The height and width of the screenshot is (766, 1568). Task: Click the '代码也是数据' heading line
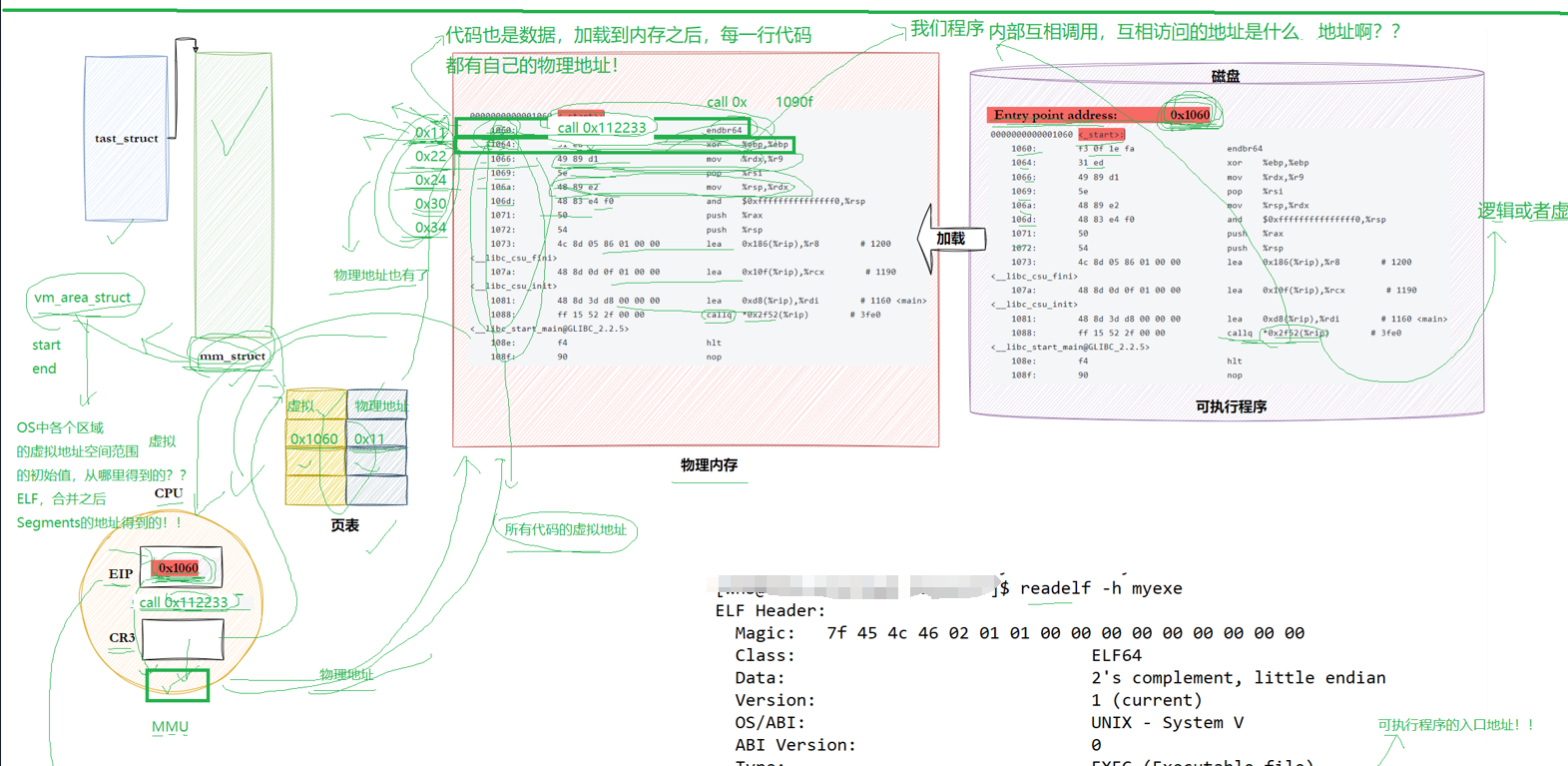coord(628,35)
